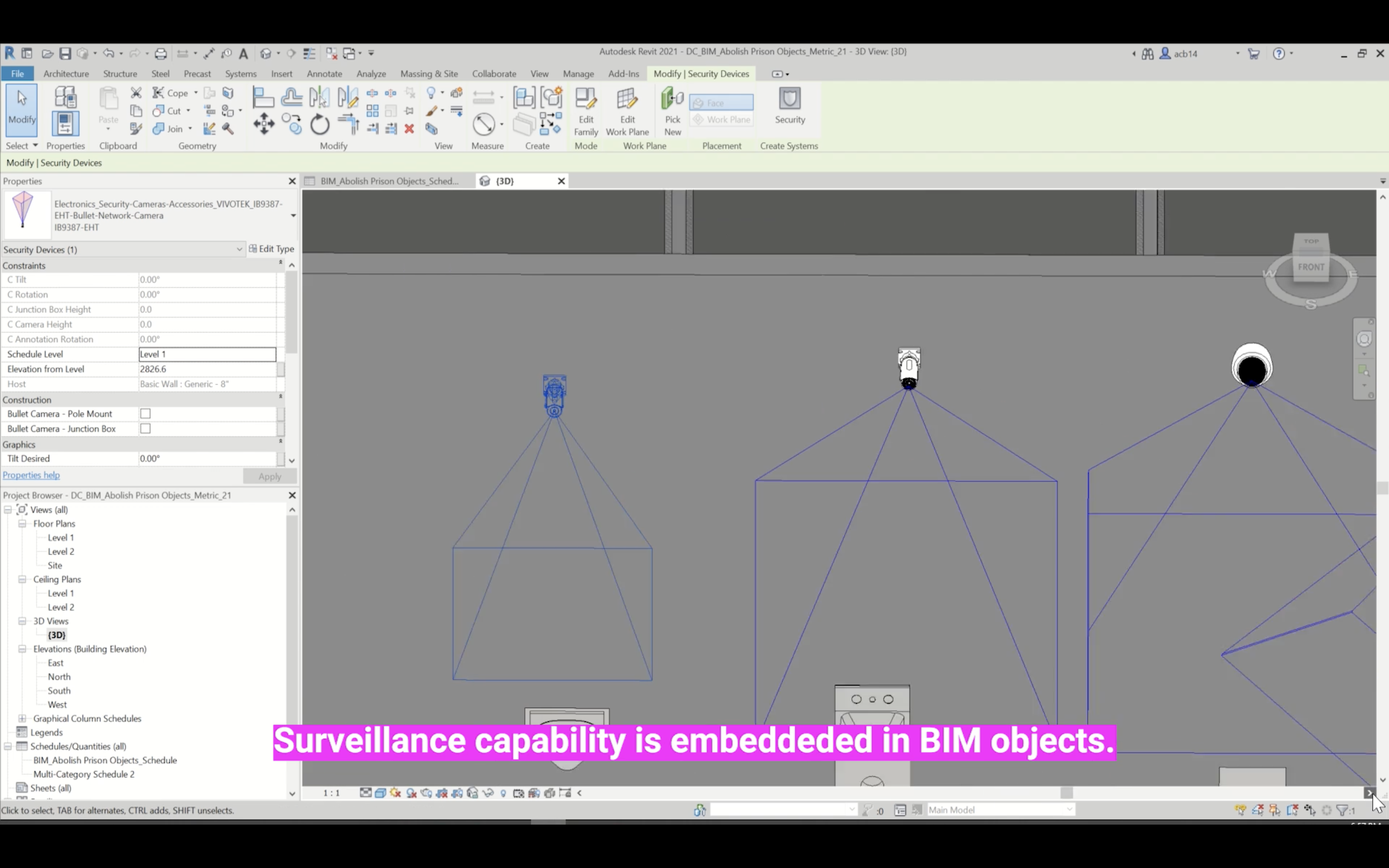
Task: Click the red Delete icon
Action: point(409,129)
